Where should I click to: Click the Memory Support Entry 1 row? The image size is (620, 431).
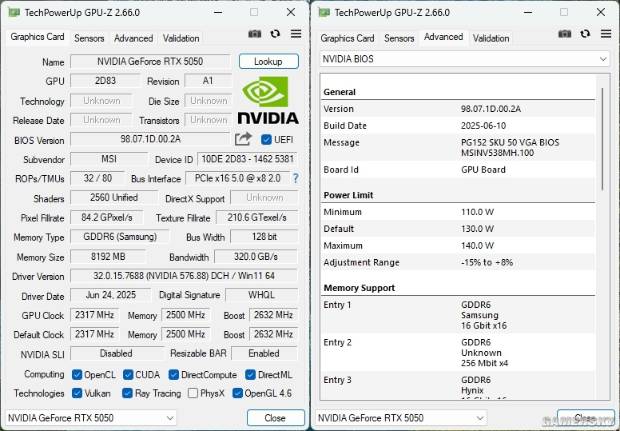click(458, 315)
